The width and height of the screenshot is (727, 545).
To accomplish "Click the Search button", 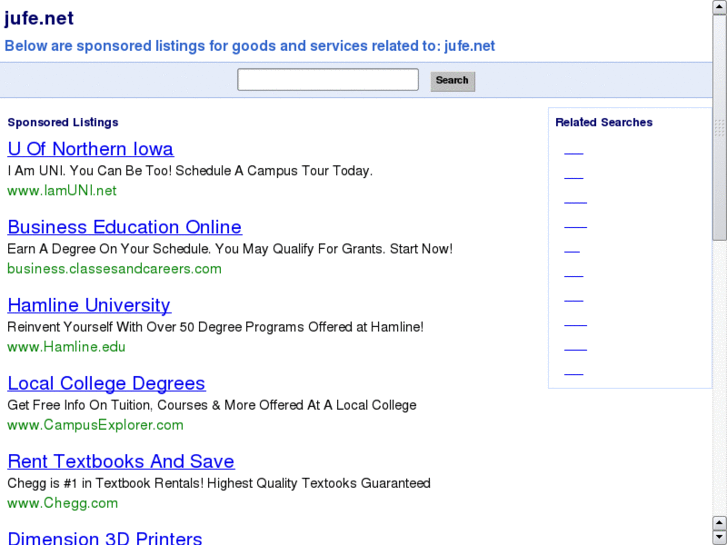I will (453, 81).
